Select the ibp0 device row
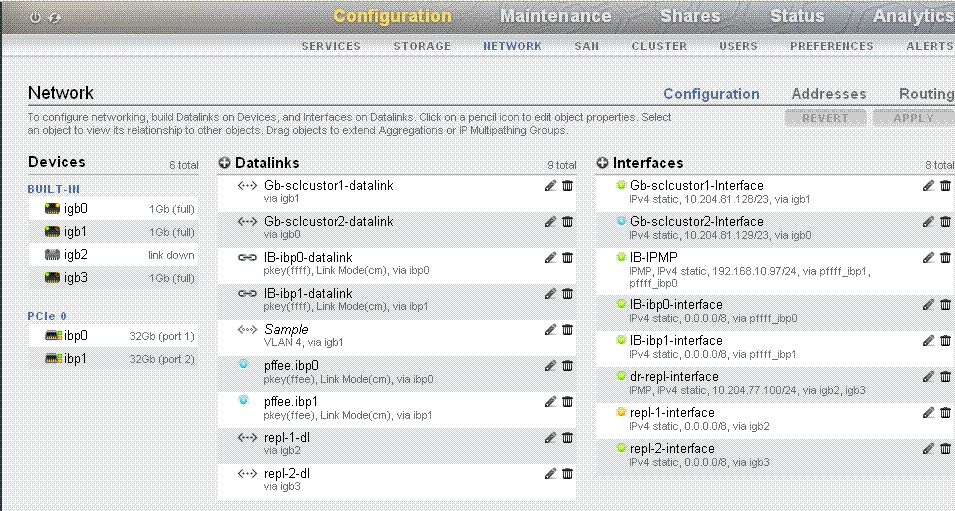This screenshot has width=955, height=511. coord(113,336)
